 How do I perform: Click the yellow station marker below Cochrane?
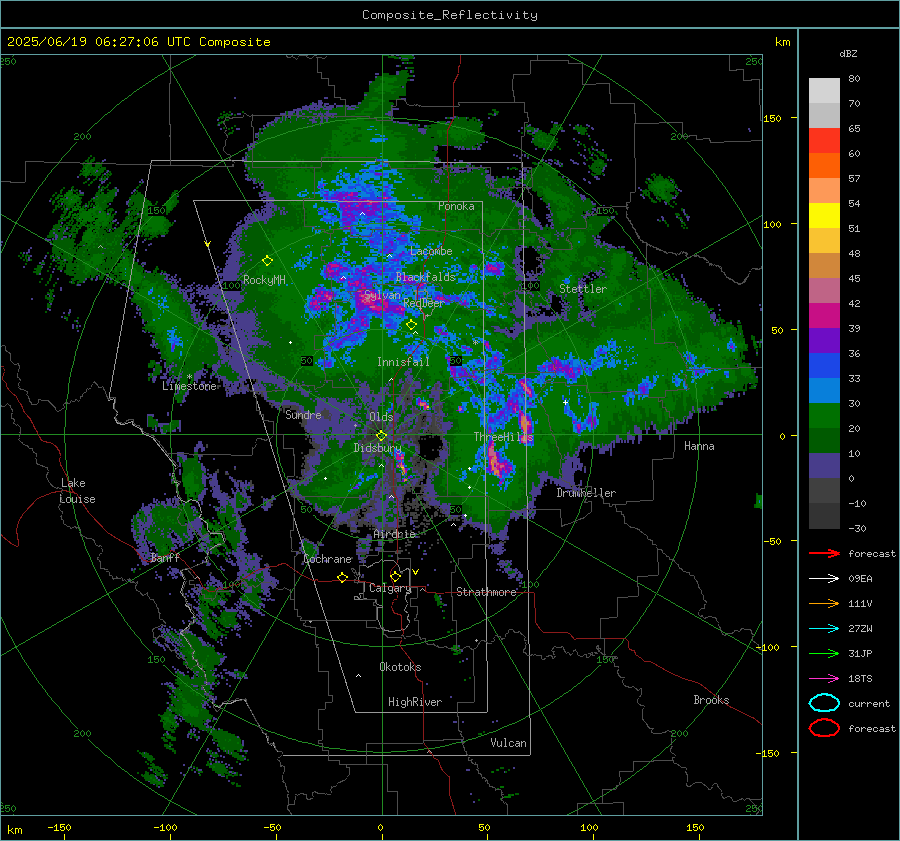pos(343,577)
